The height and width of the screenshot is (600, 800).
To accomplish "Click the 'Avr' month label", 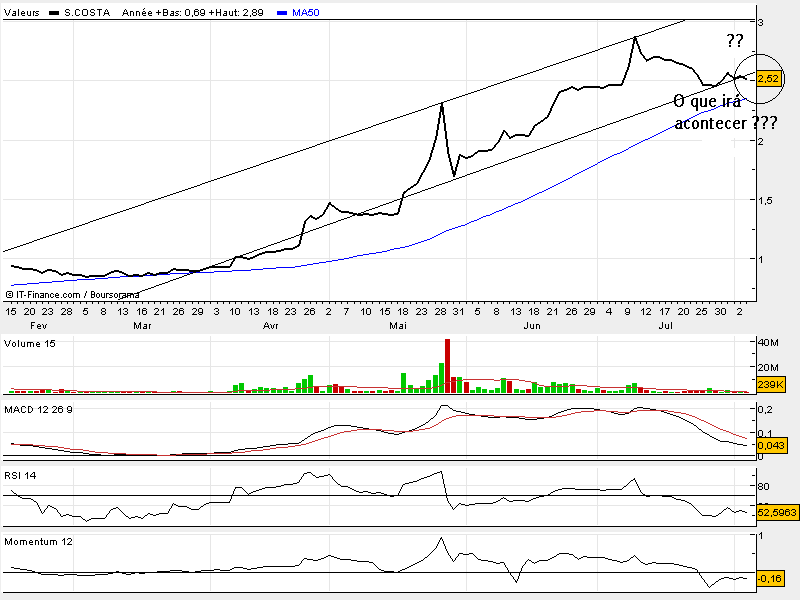I will point(270,326).
